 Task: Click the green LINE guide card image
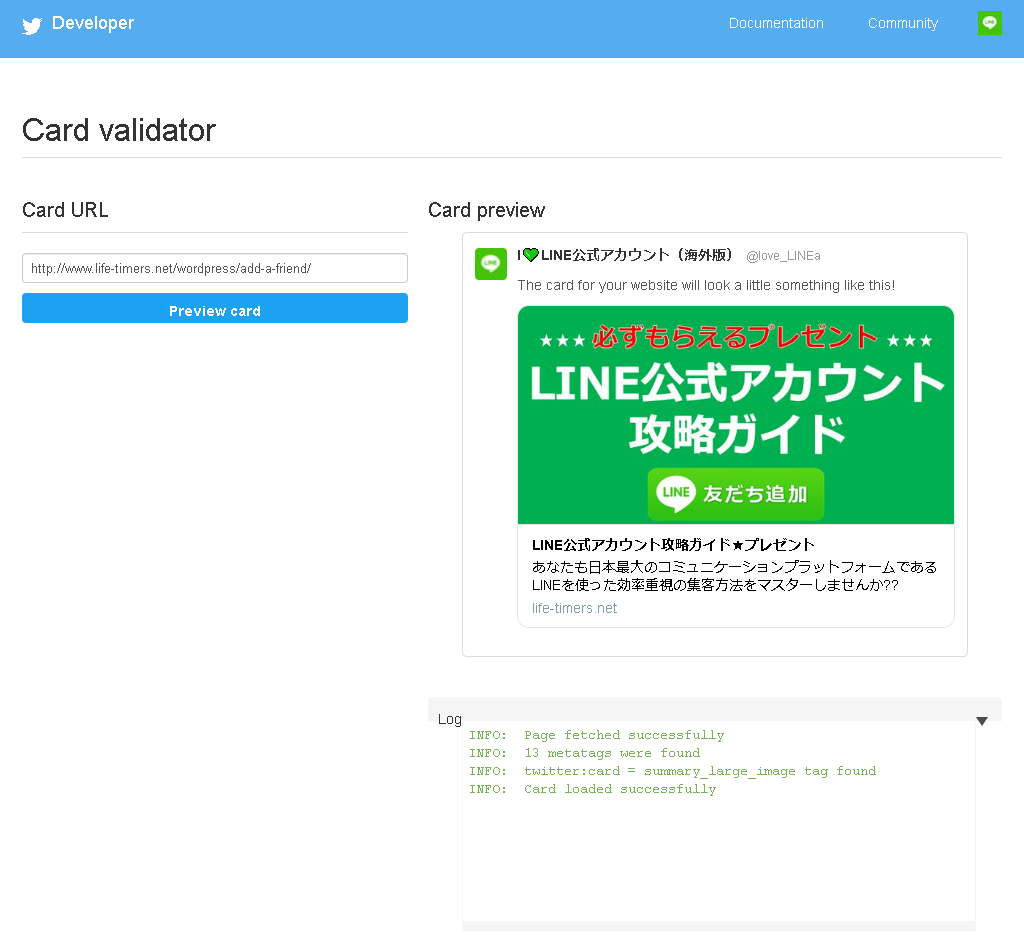click(x=735, y=415)
